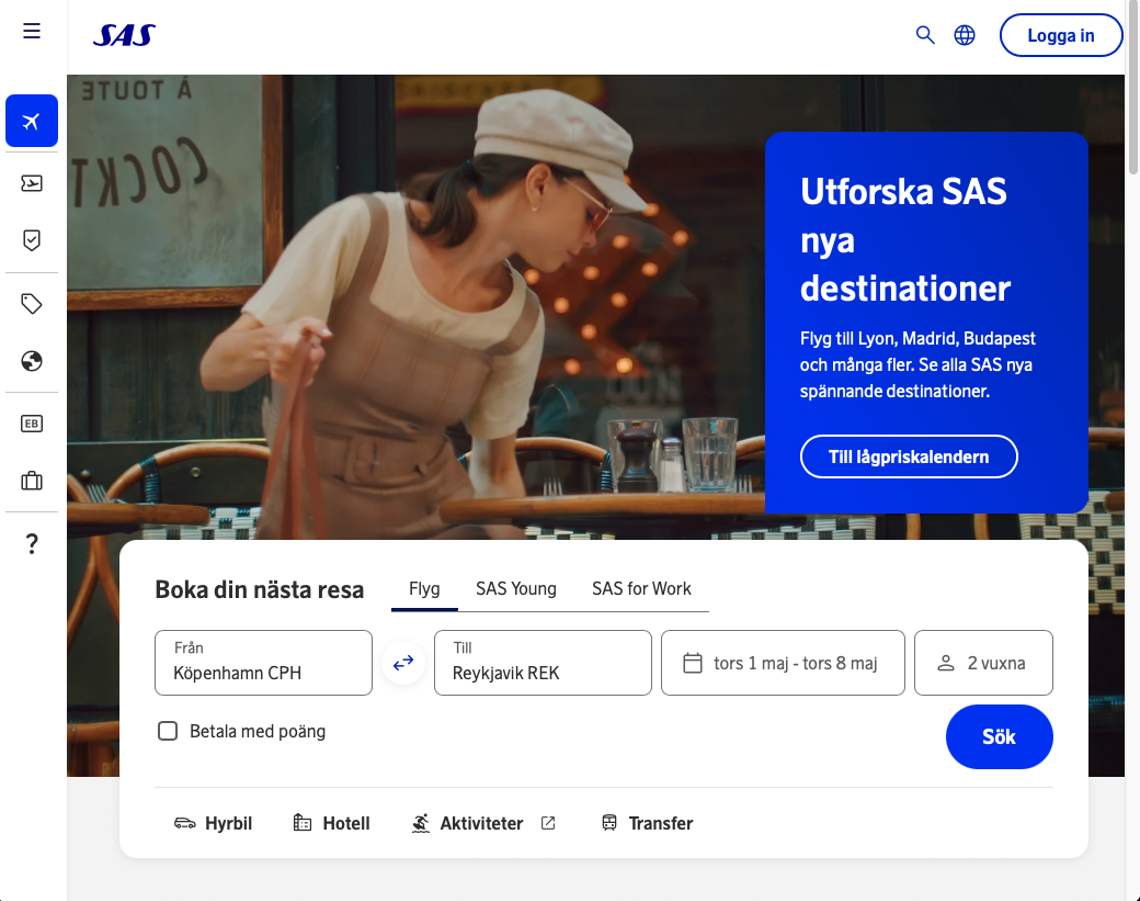Open Transfer link
The image size is (1140, 901).
647,823
